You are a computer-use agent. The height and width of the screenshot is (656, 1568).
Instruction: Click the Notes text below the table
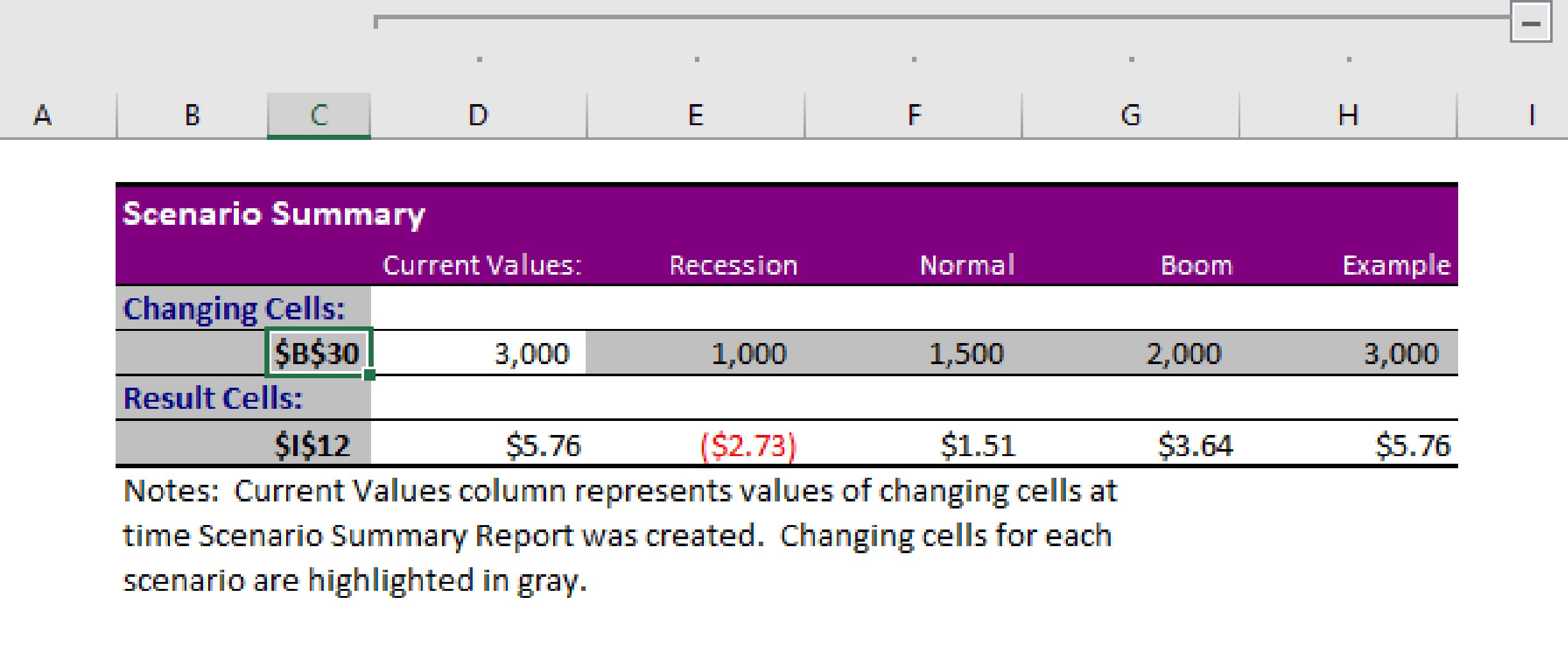[620, 535]
